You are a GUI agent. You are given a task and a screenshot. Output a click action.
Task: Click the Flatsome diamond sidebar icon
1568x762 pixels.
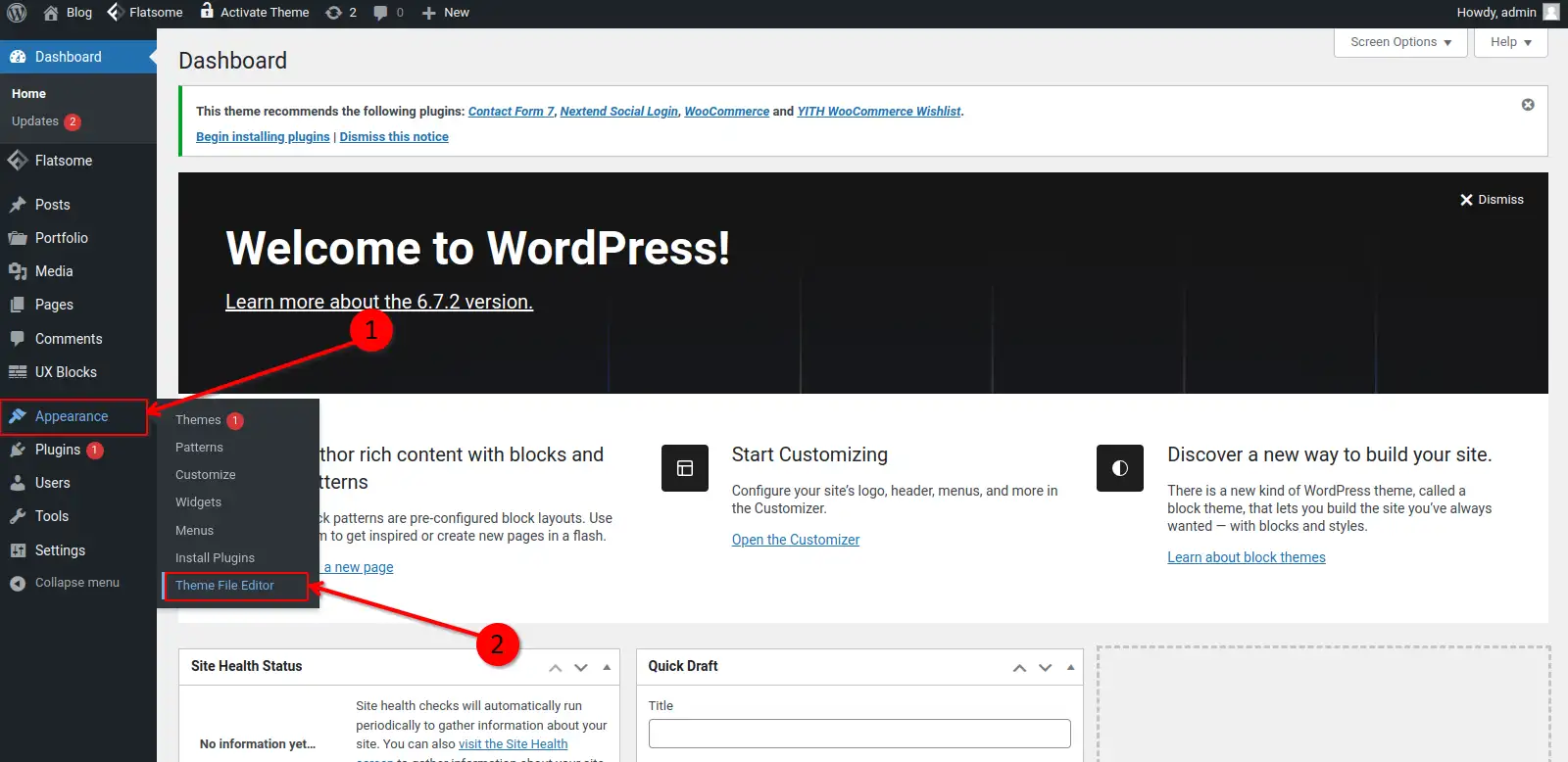(x=18, y=161)
